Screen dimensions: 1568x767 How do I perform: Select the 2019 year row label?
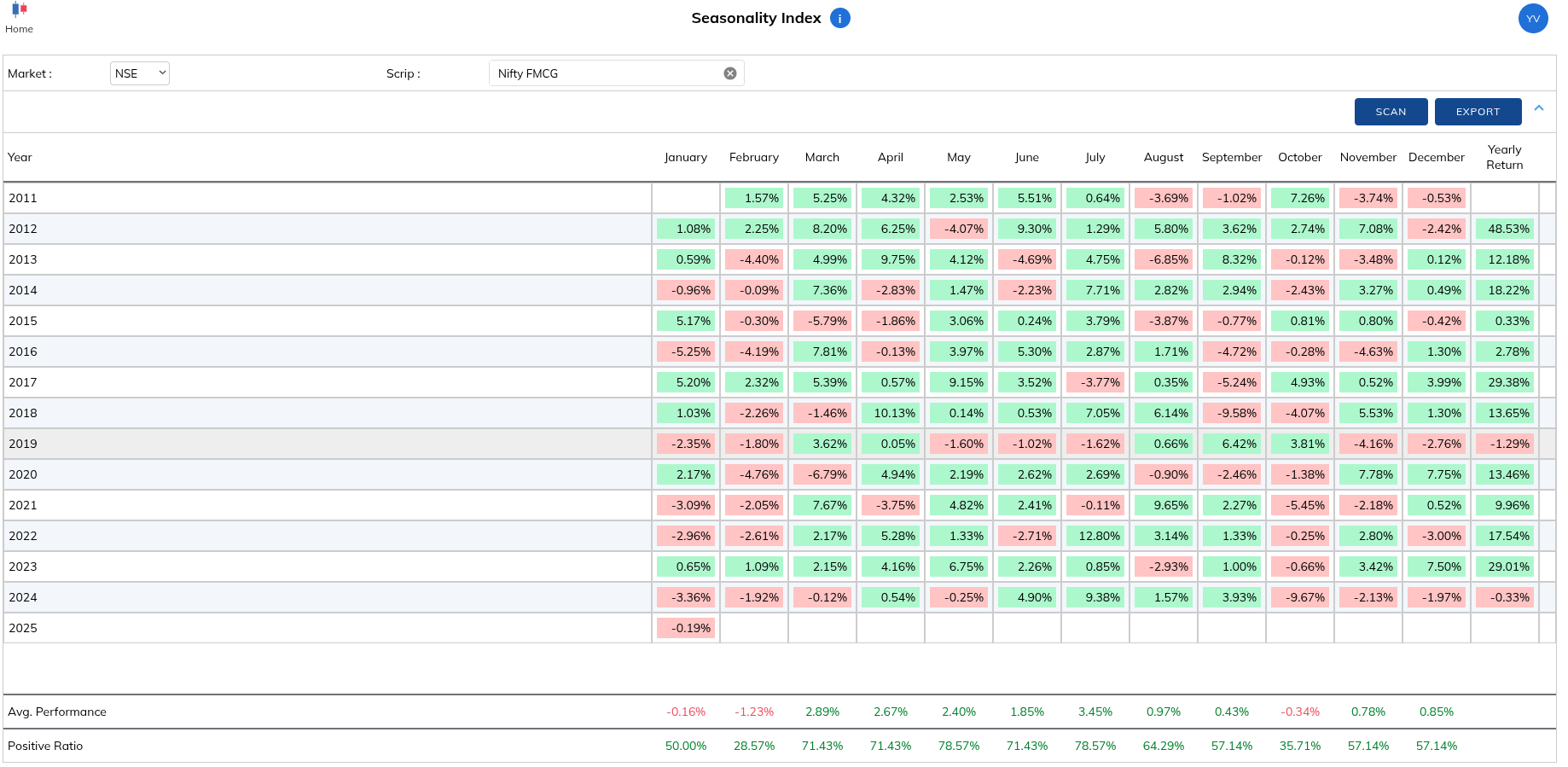[23, 444]
